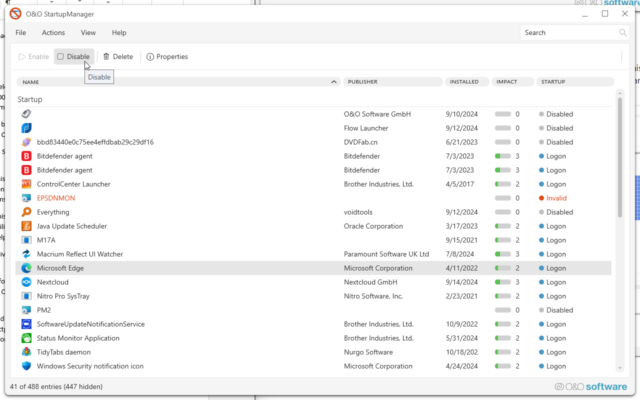Screen dimensions: 640x400
Task: Click Disabled status of PM2 row
Action: coord(556,310)
